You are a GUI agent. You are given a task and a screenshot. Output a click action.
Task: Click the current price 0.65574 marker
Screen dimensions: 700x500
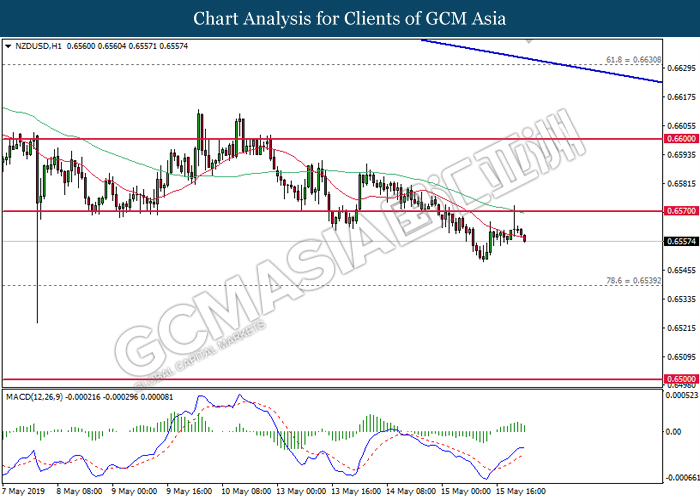click(680, 241)
